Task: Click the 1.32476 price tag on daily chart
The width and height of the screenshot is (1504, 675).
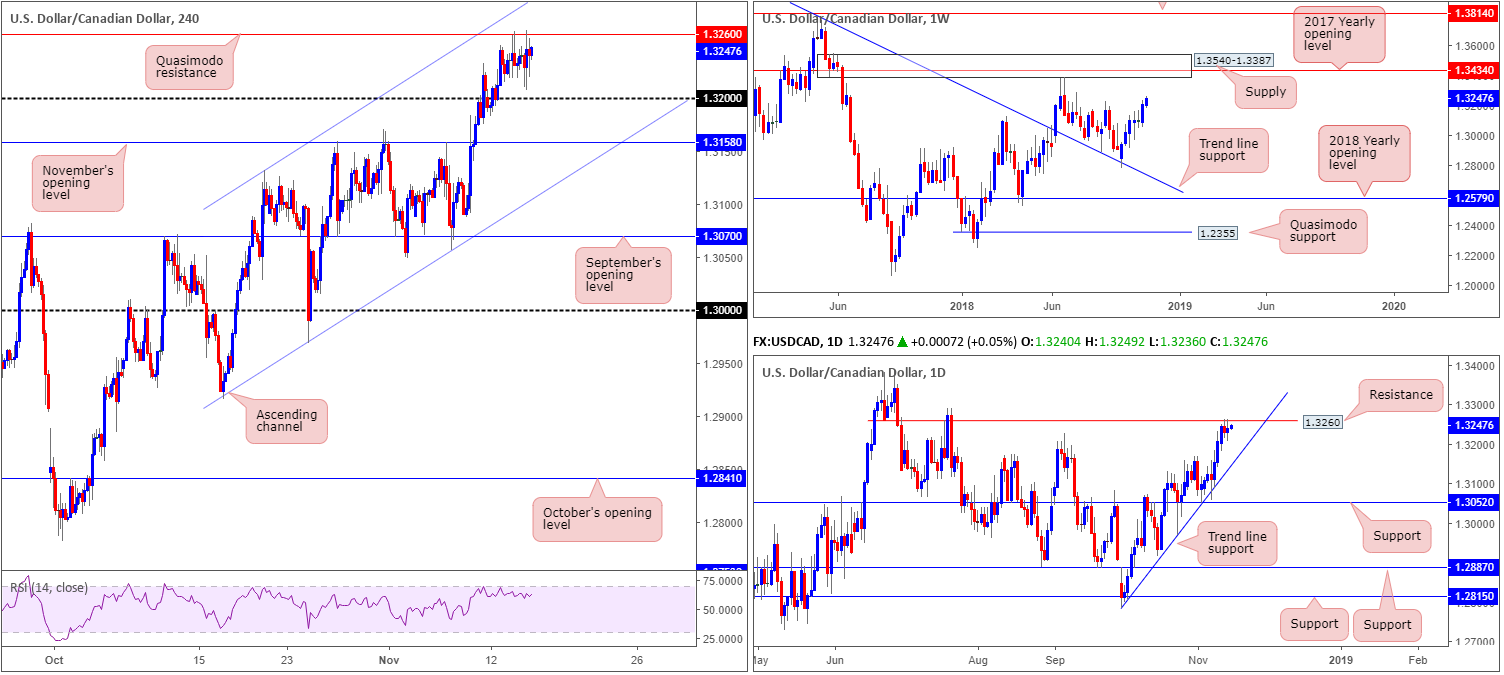Action: click(1475, 424)
